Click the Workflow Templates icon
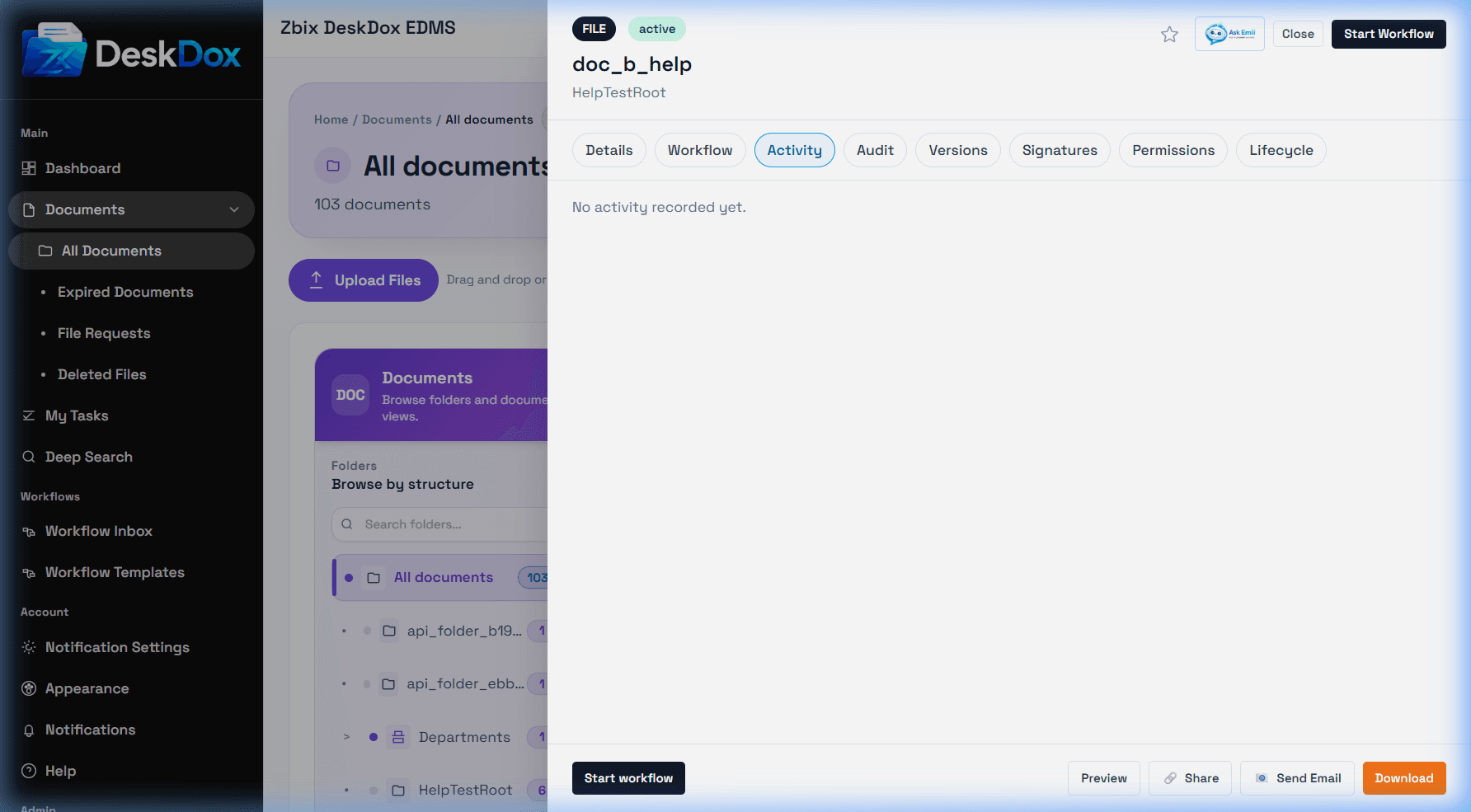Image resolution: width=1471 pixels, height=812 pixels. [x=29, y=573]
